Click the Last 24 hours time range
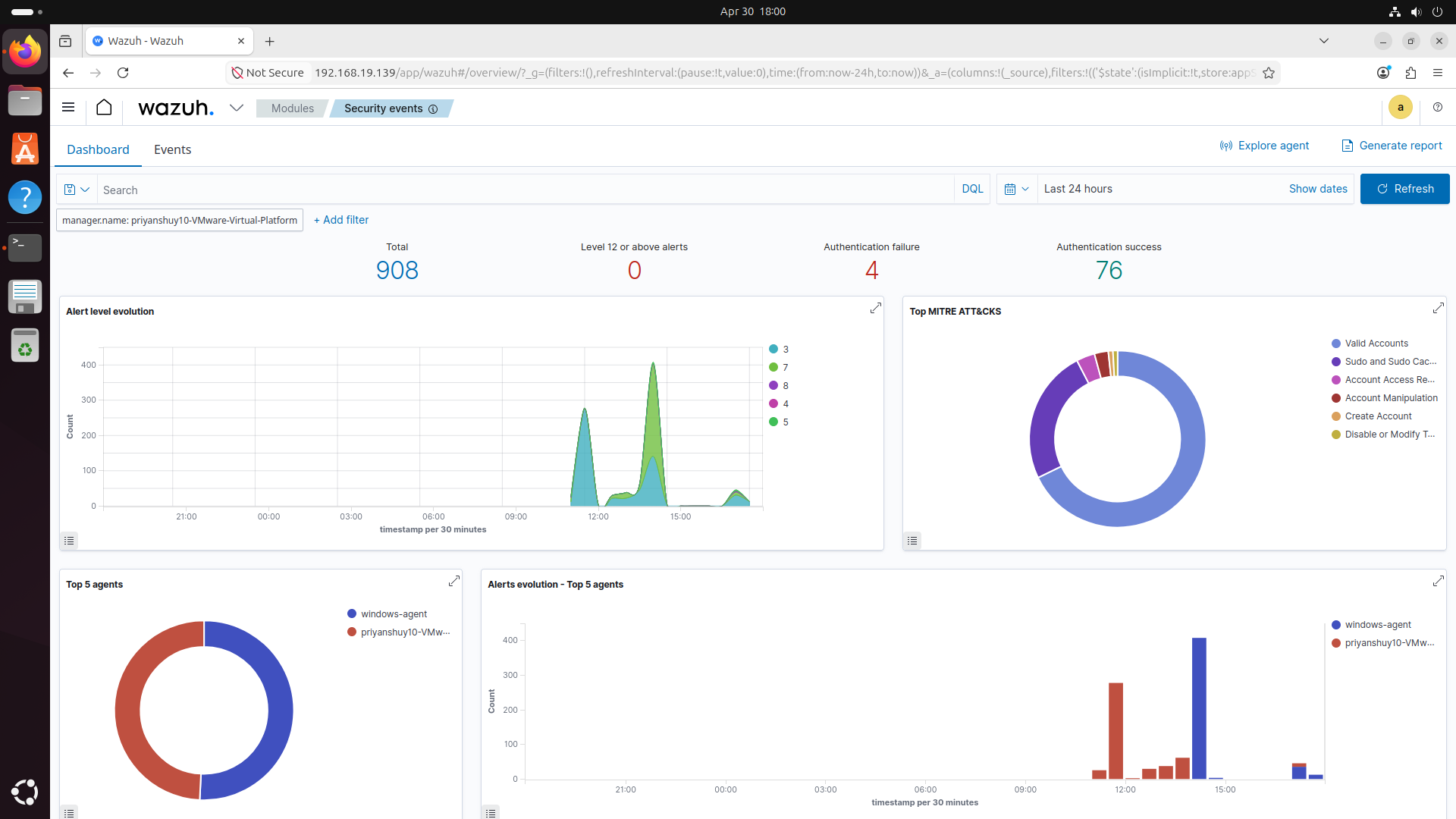The image size is (1456, 819). [x=1078, y=189]
